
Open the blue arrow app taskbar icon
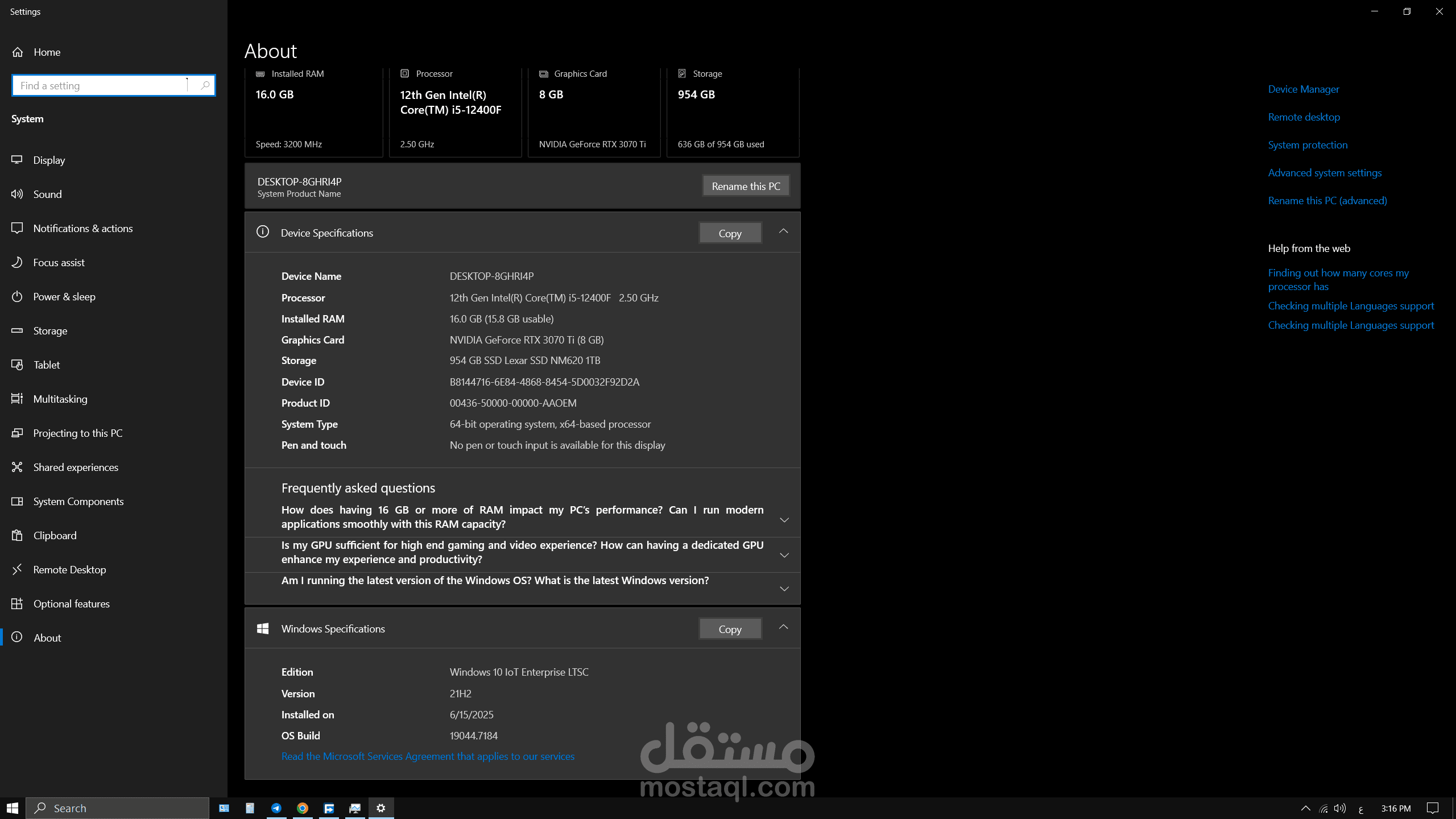pos(329,808)
